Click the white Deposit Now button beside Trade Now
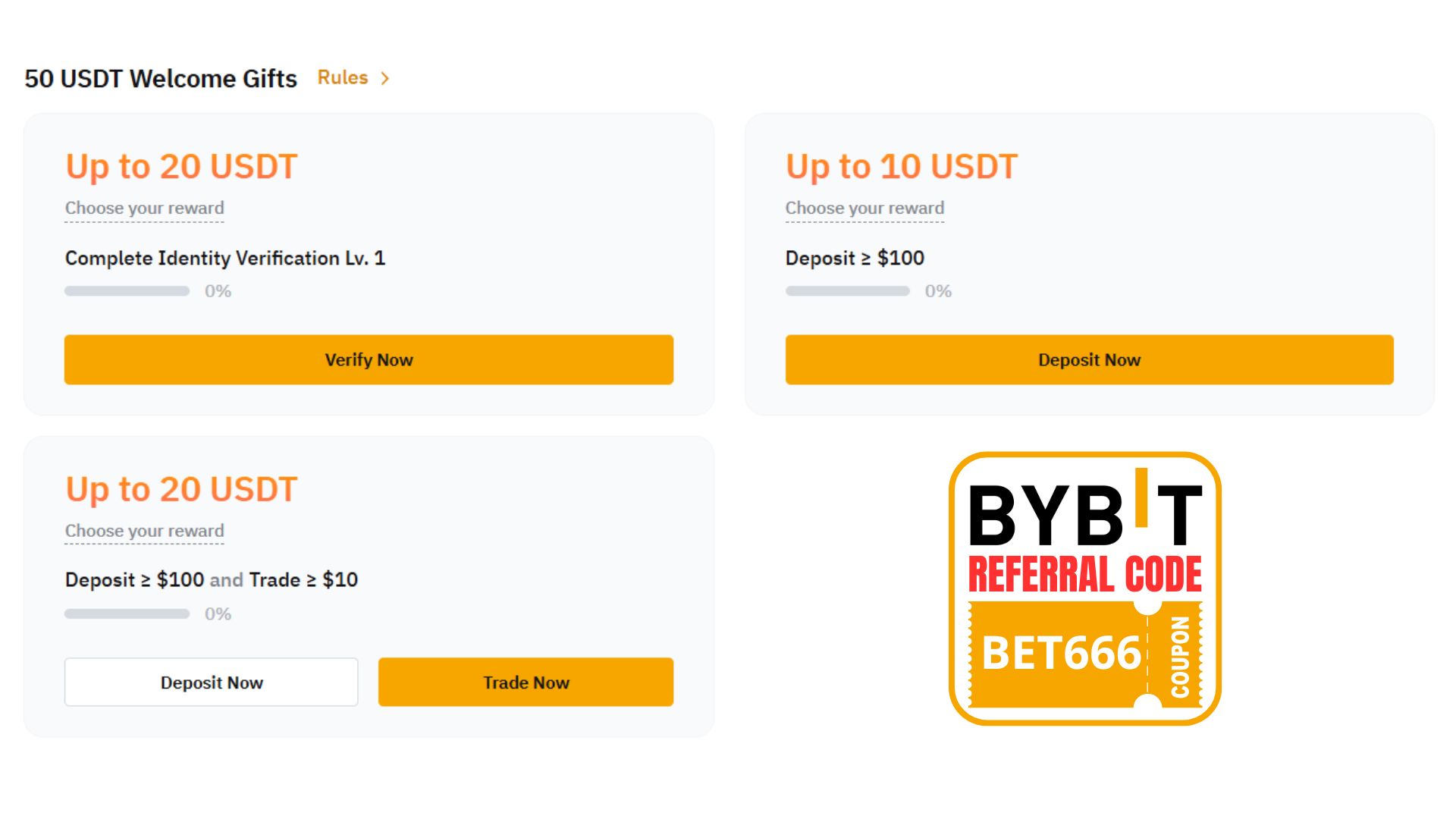 (211, 682)
